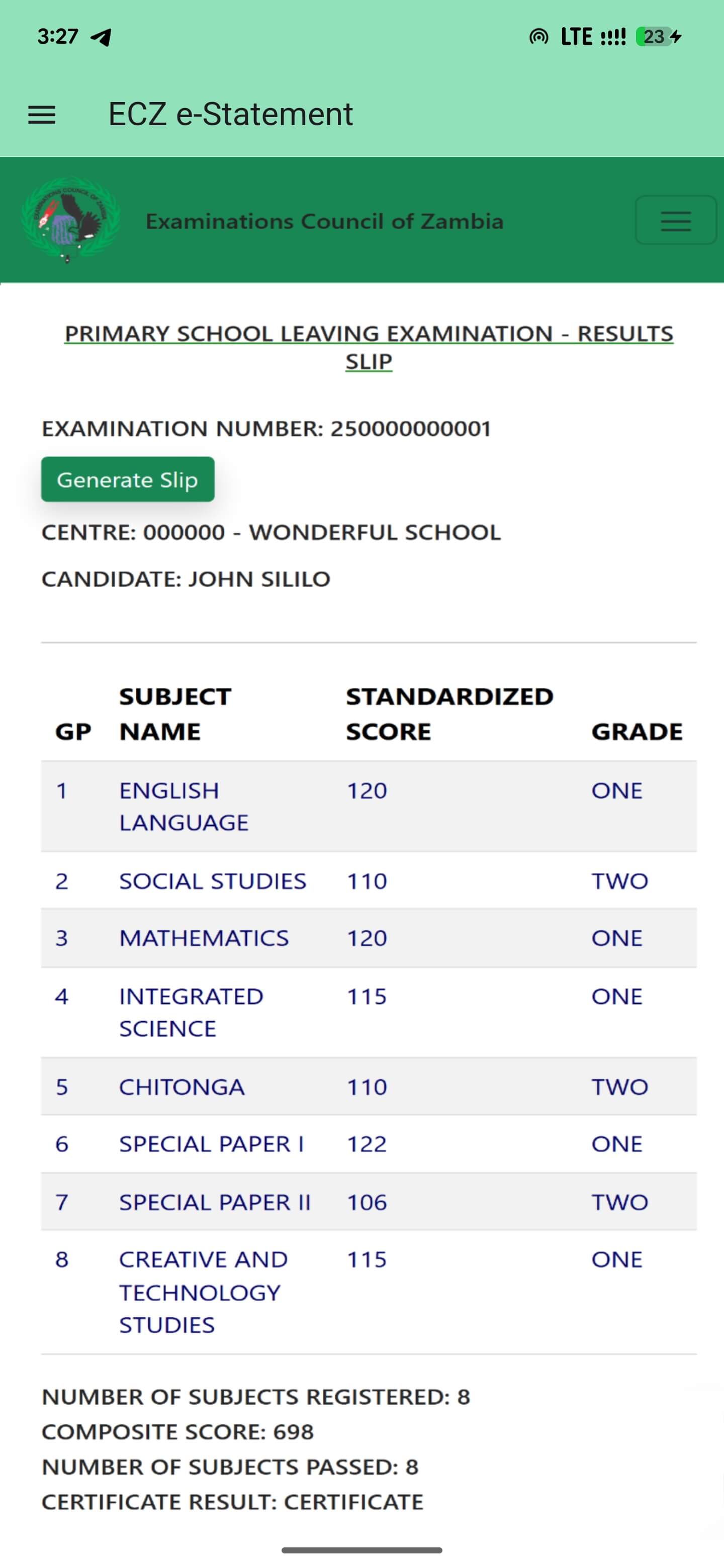This screenshot has height=1568, width=724.
Task: Tap the Examinations Council of Zambia title
Action: (x=325, y=221)
